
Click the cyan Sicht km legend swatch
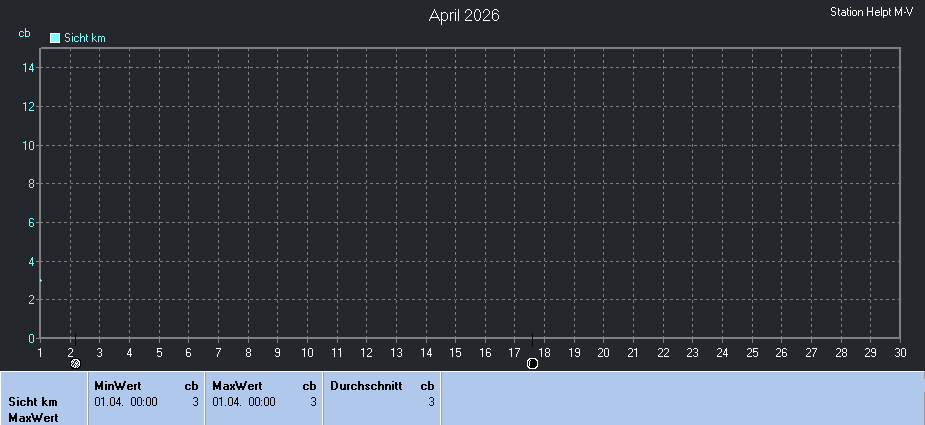point(55,38)
